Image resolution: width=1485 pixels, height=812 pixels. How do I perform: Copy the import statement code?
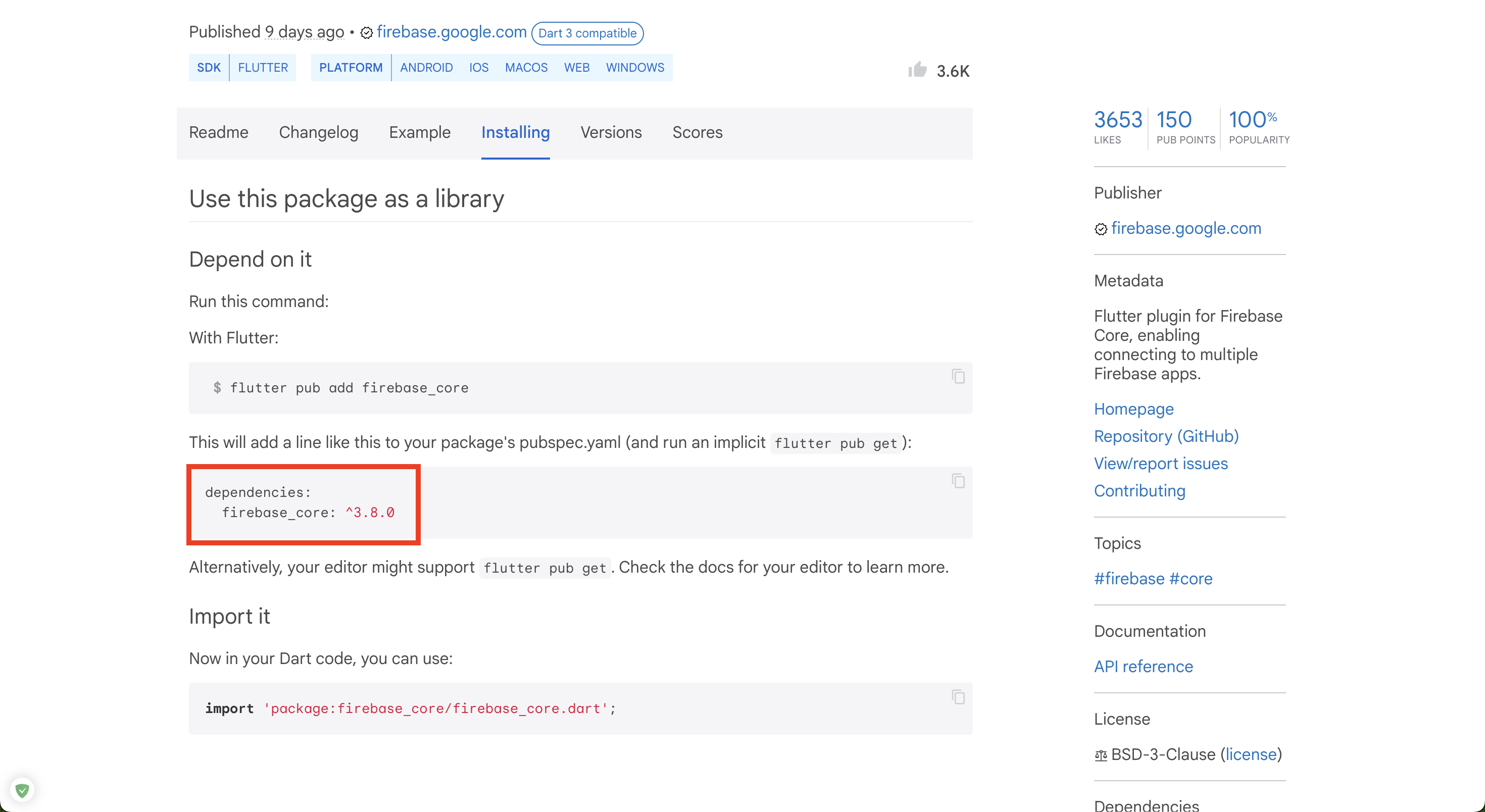point(958,697)
